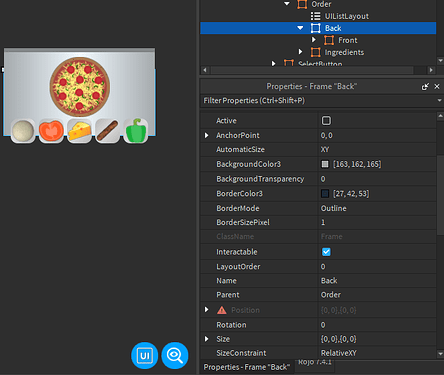Click the BackgroundColor3 value [163, 162, 165]
The width and height of the screenshot is (444, 375).
coord(357,164)
